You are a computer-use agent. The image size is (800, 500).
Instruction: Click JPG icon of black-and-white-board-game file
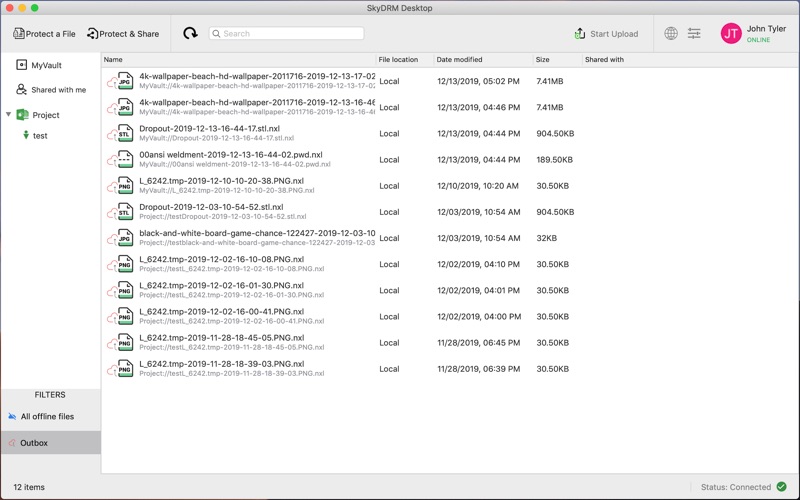[x=125, y=238]
